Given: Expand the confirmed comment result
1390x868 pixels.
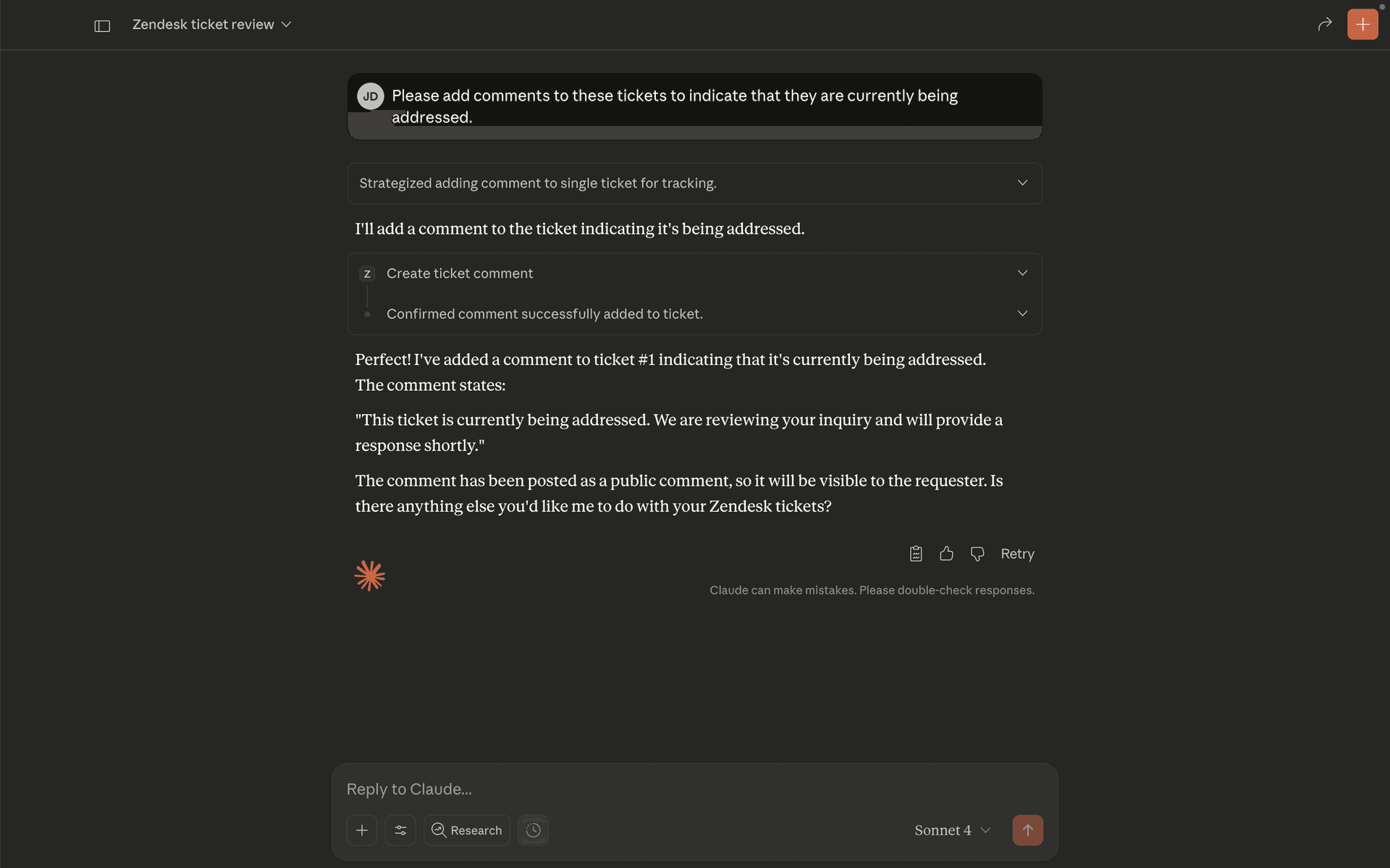Looking at the screenshot, I should (x=1022, y=313).
